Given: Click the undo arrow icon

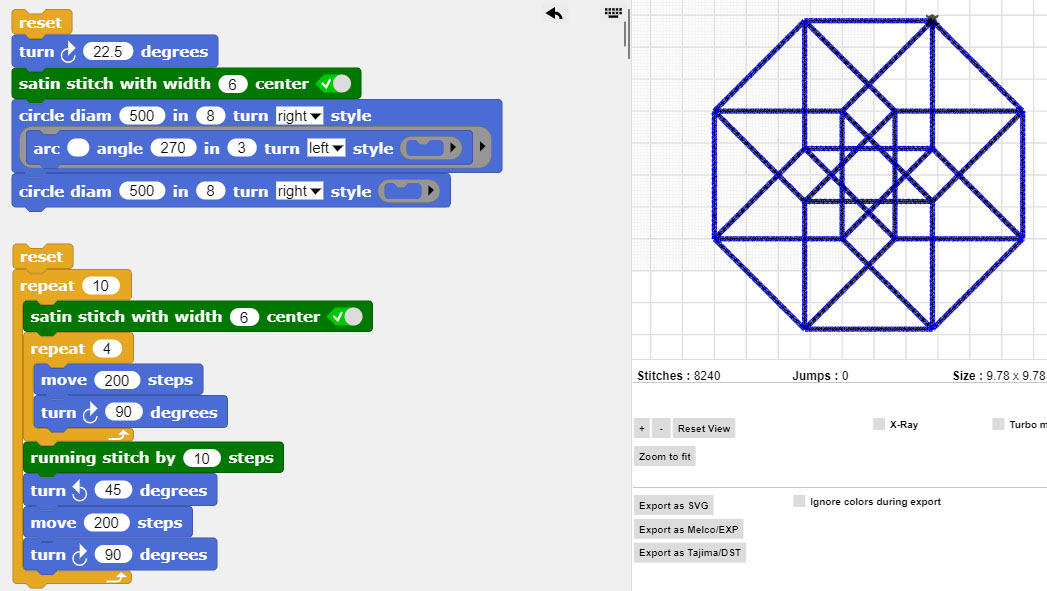Looking at the screenshot, I should (554, 13).
